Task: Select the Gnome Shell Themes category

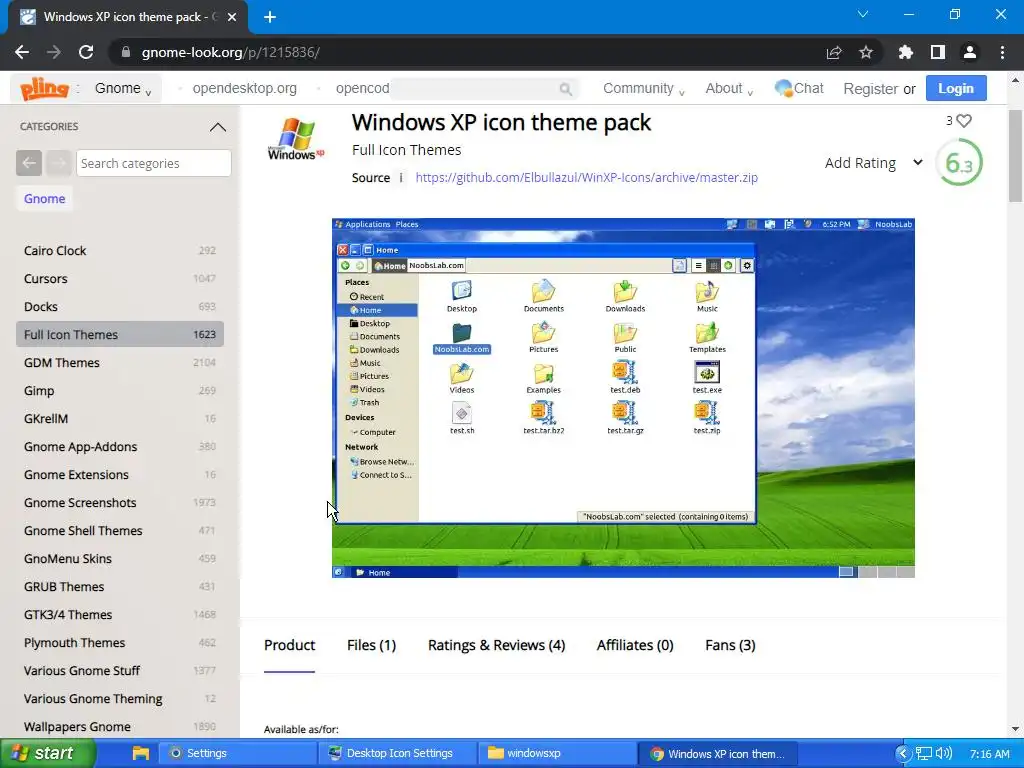Action: coord(120,531)
